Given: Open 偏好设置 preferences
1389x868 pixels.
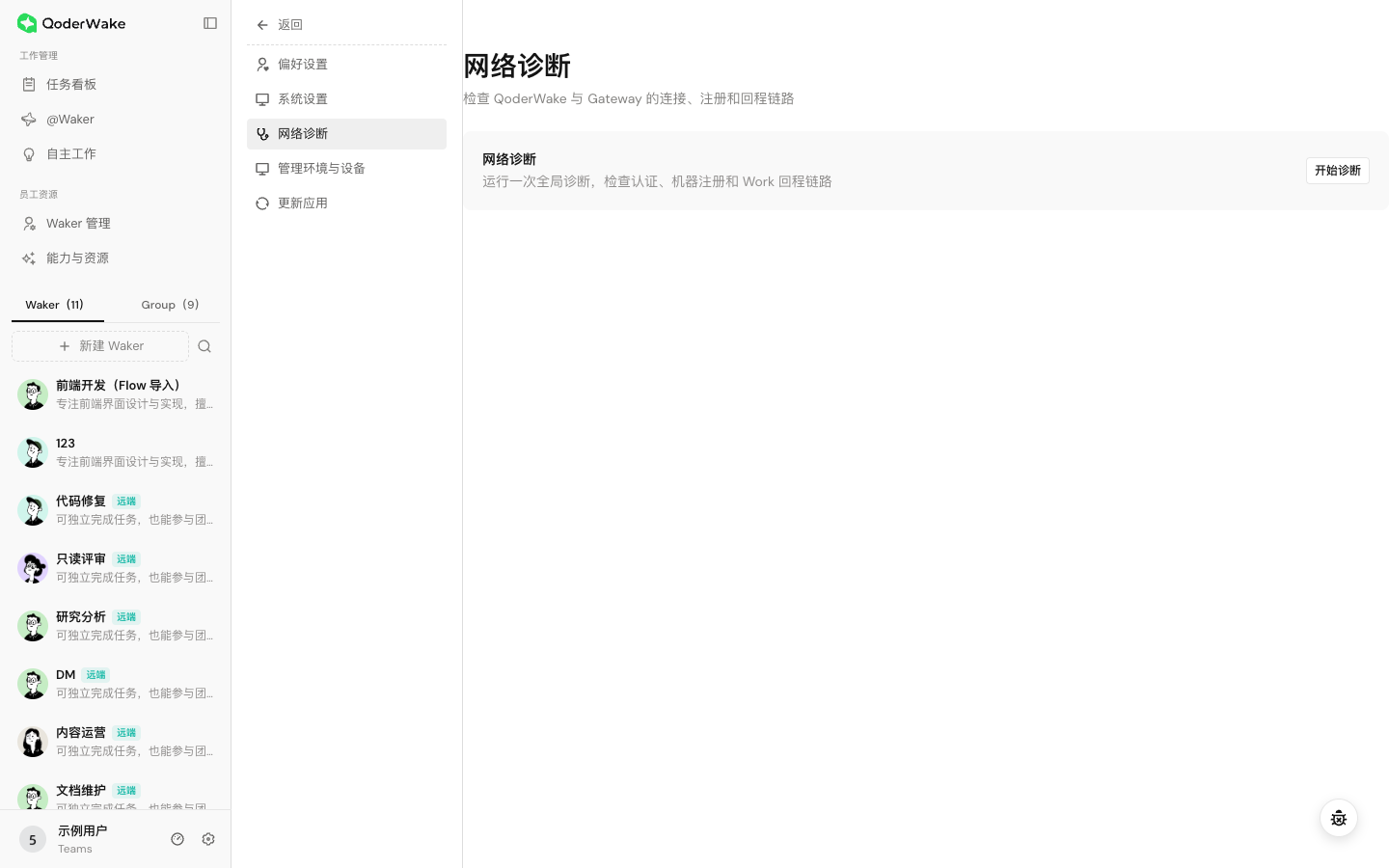Looking at the screenshot, I should coord(346,65).
